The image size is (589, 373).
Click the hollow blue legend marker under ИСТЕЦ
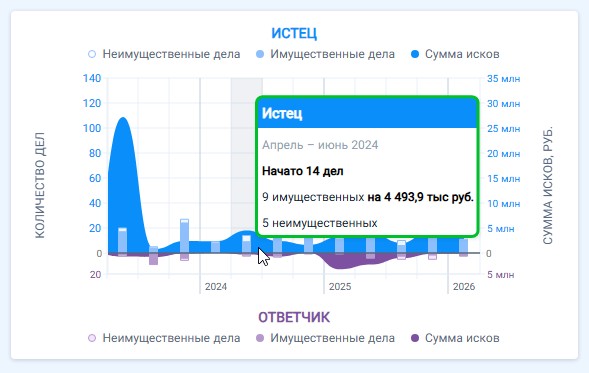click(x=92, y=54)
